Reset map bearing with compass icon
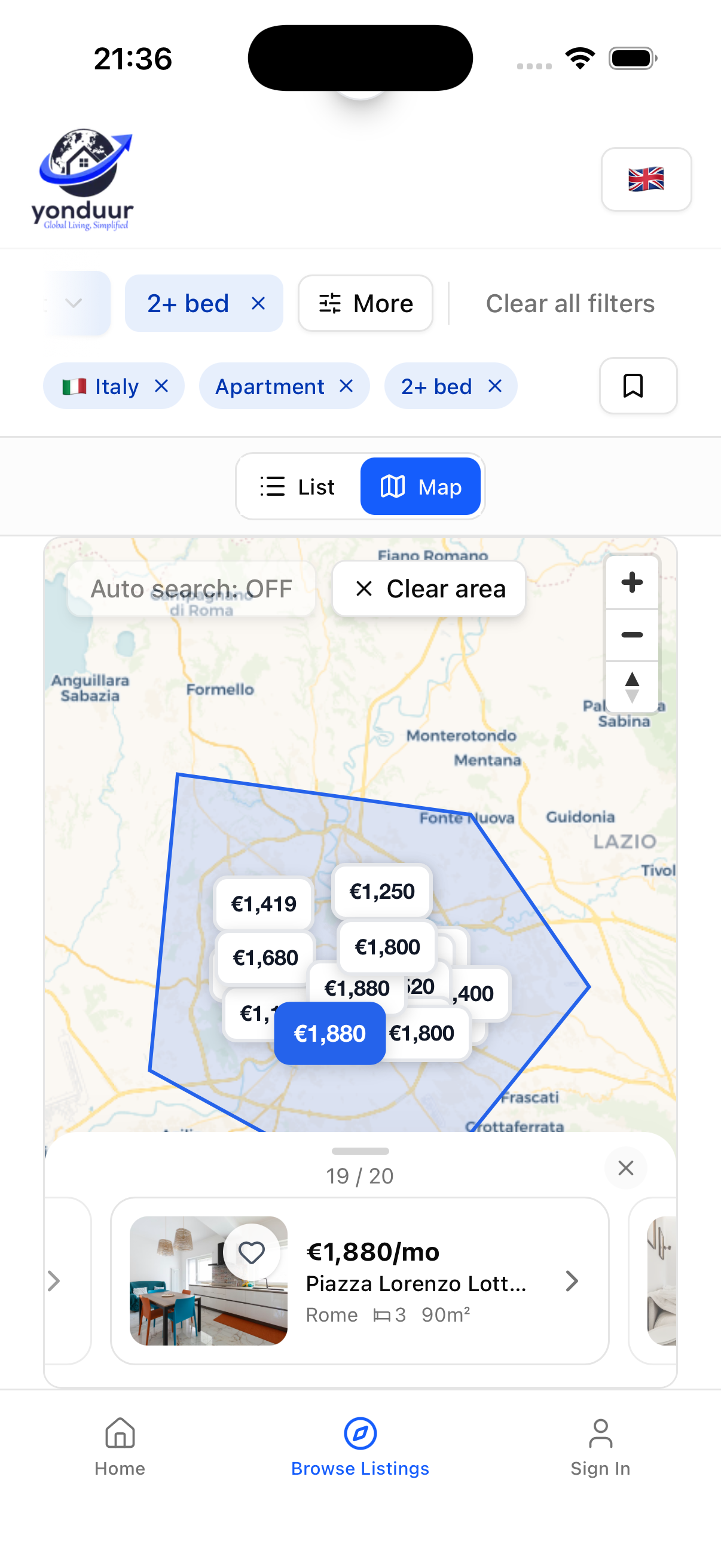This screenshot has width=721, height=1568. pos(631,687)
